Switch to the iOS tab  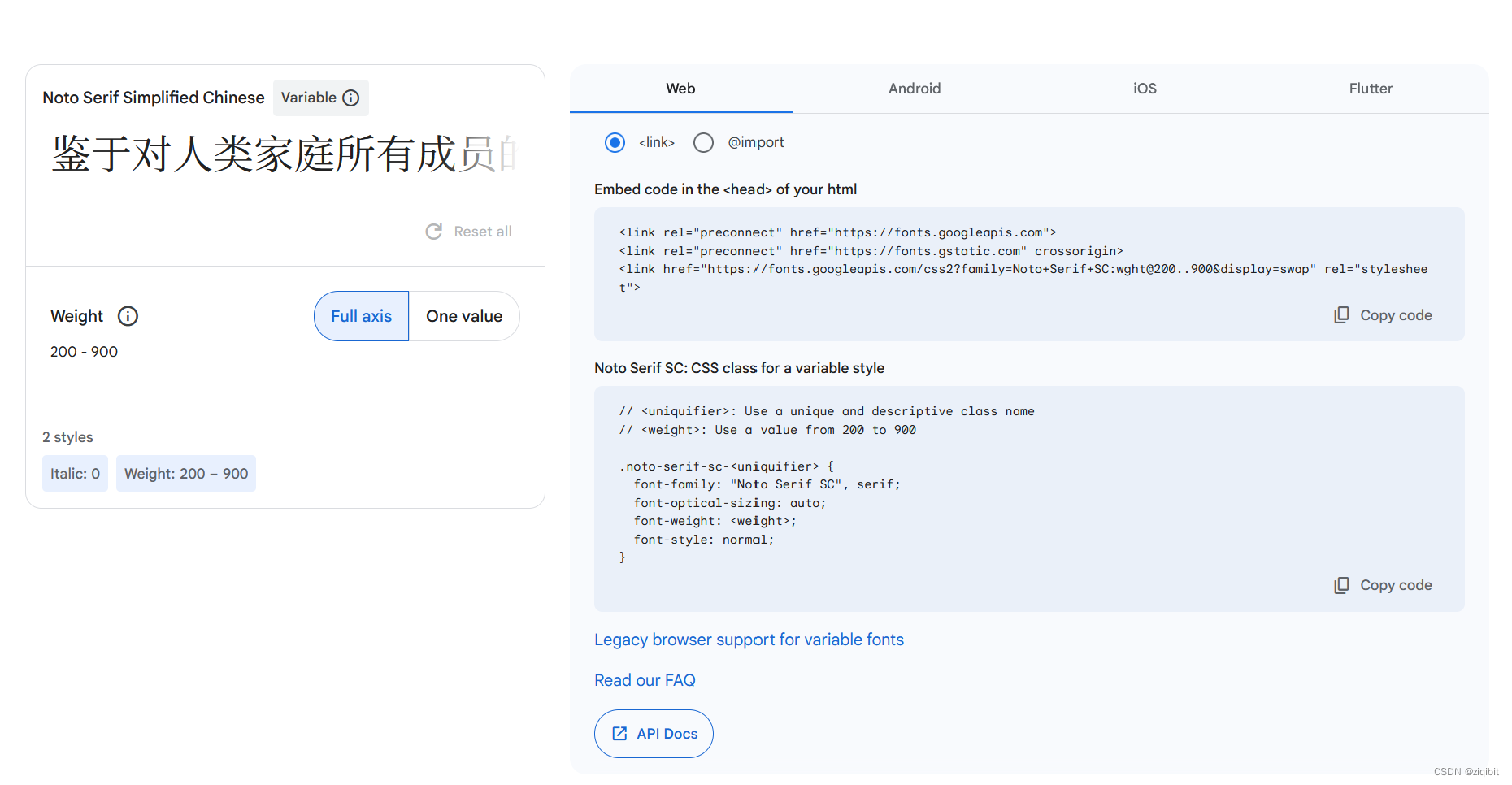click(1145, 89)
